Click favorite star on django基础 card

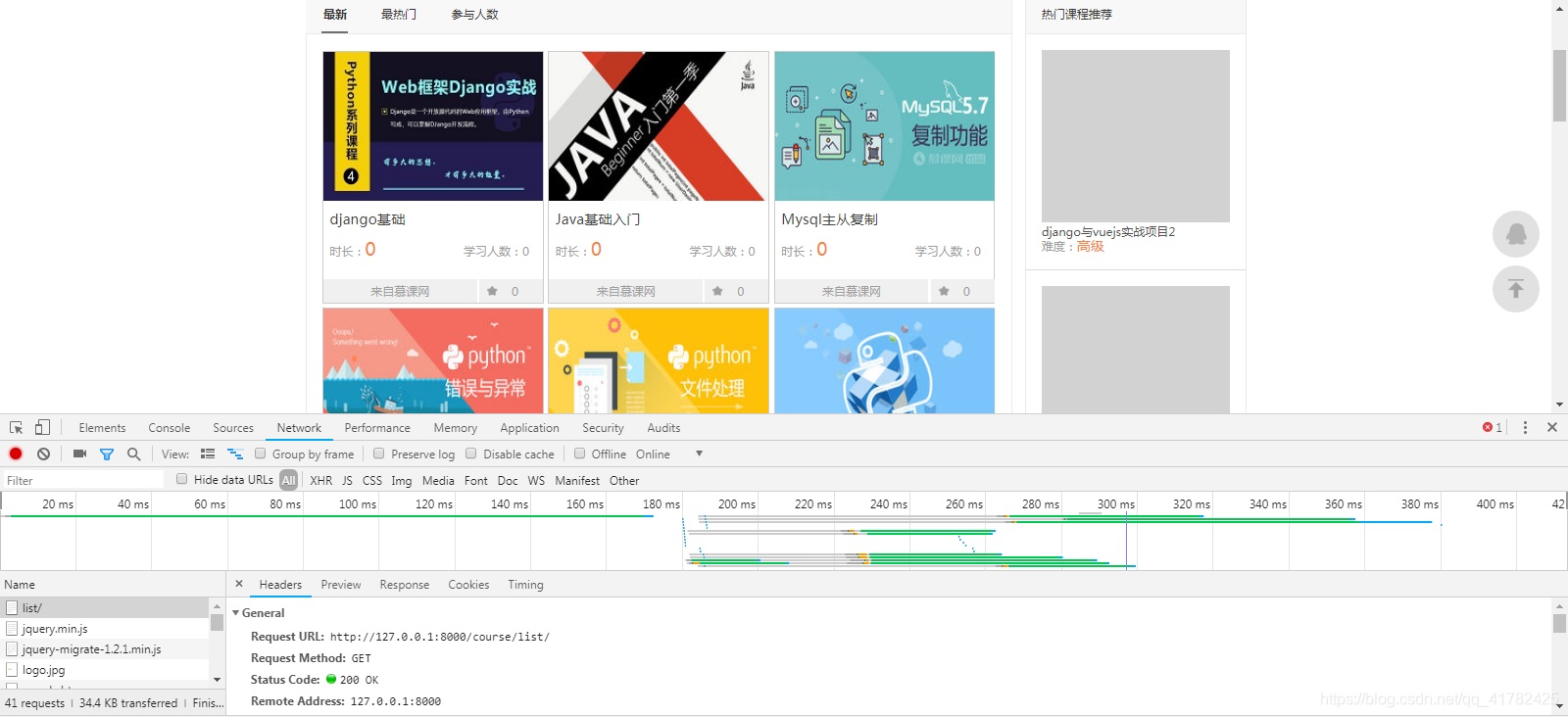pyautogui.click(x=492, y=291)
